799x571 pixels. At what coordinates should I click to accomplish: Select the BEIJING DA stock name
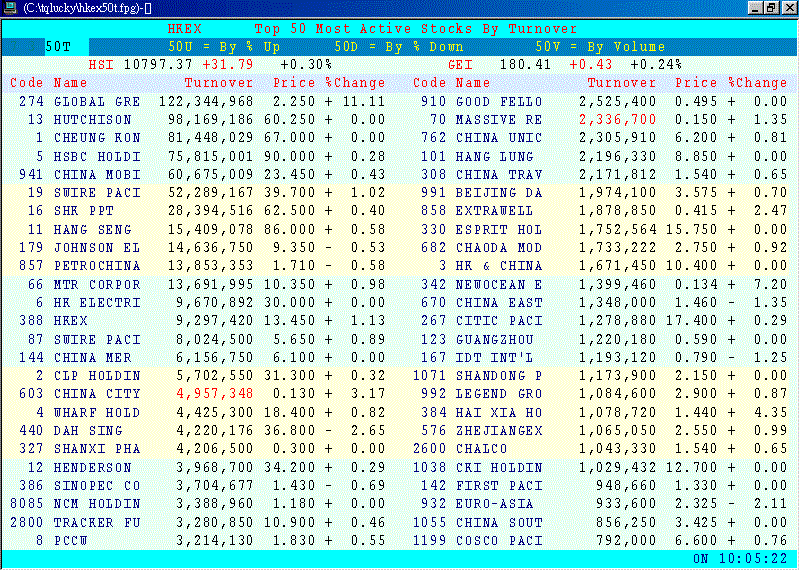tap(499, 193)
